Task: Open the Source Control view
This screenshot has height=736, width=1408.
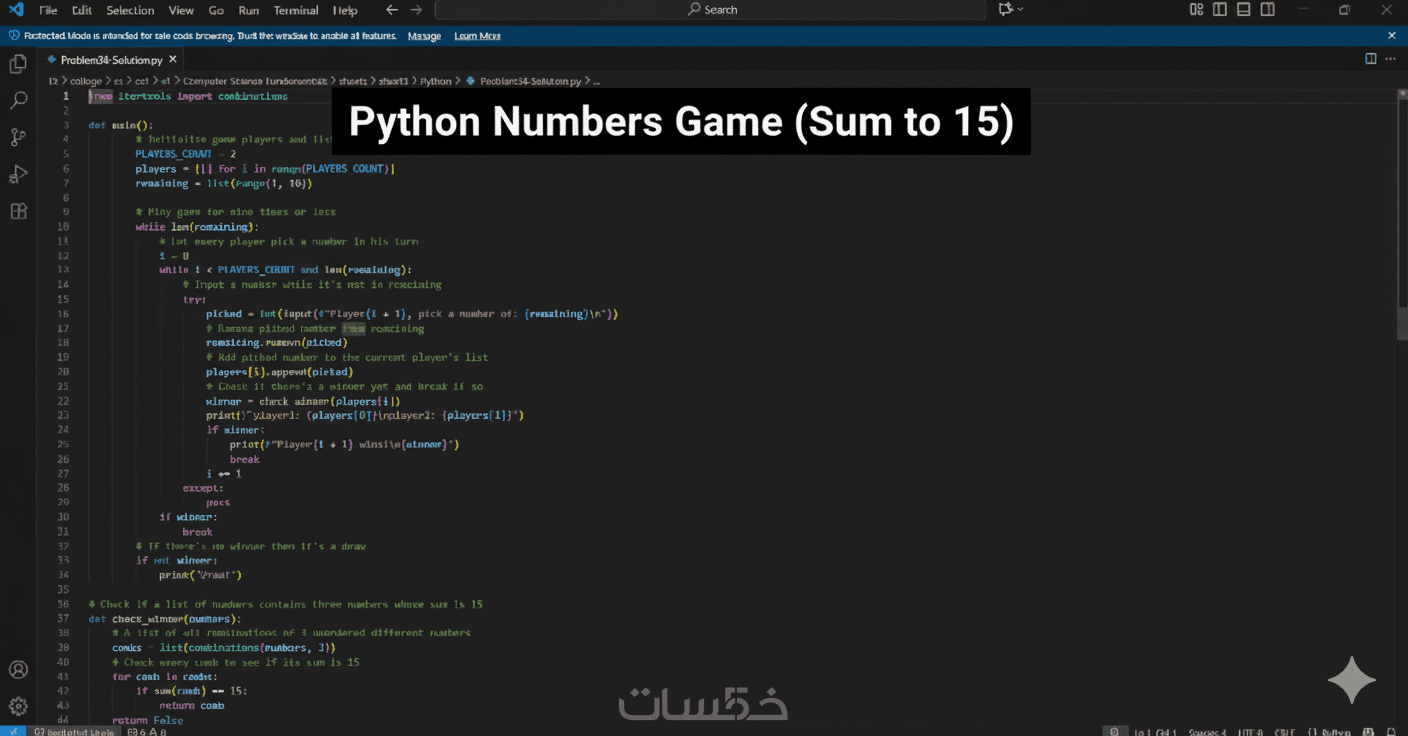Action: 18,138
